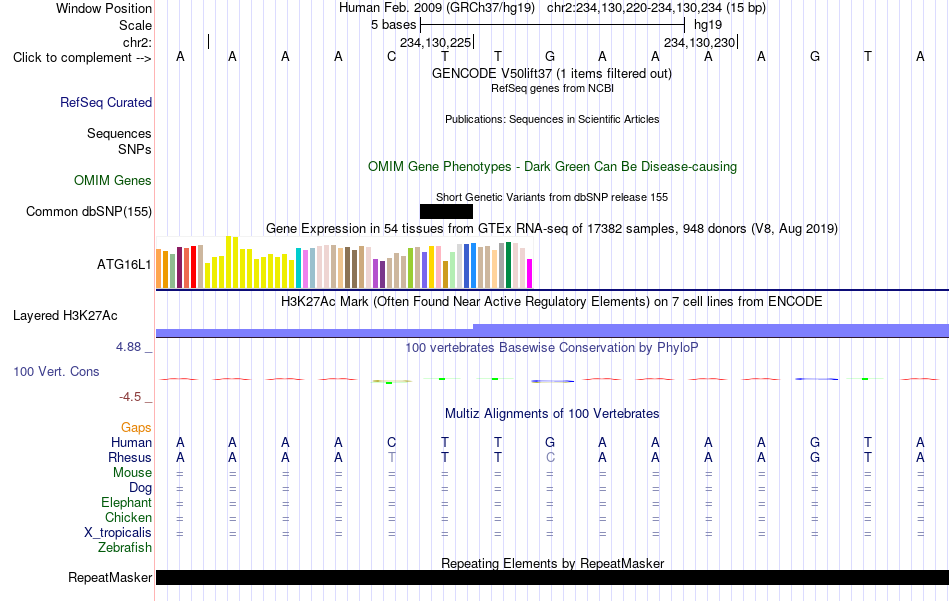Click the '5 bases' scale bar label
This screenshot has height=601, width=950.
[x=394, y=25]
